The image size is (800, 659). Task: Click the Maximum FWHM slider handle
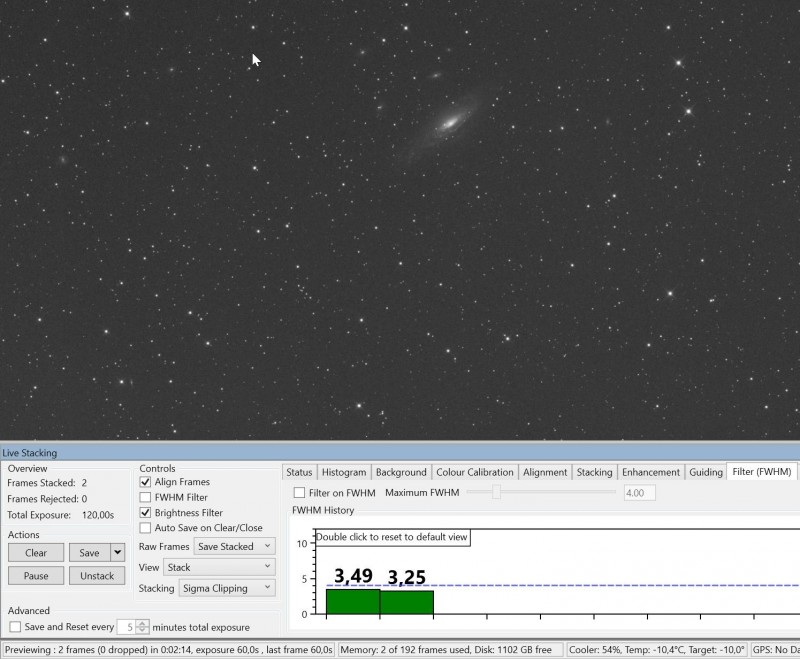[x=496, y=492]
